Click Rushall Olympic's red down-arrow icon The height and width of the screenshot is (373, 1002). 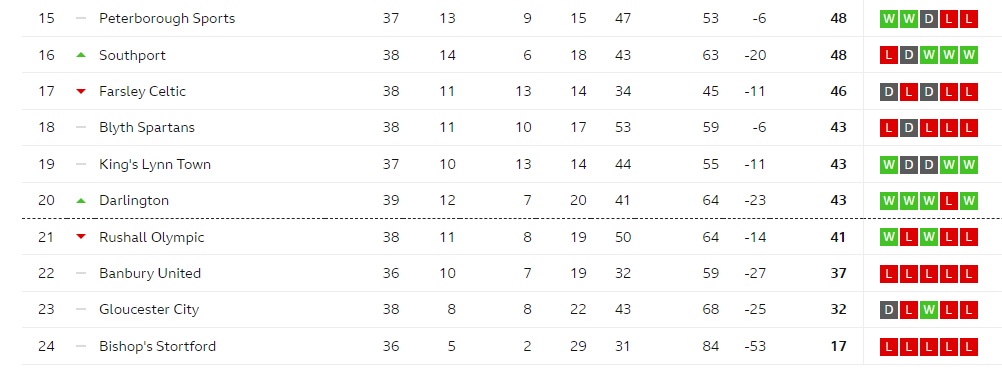(81, 237)
